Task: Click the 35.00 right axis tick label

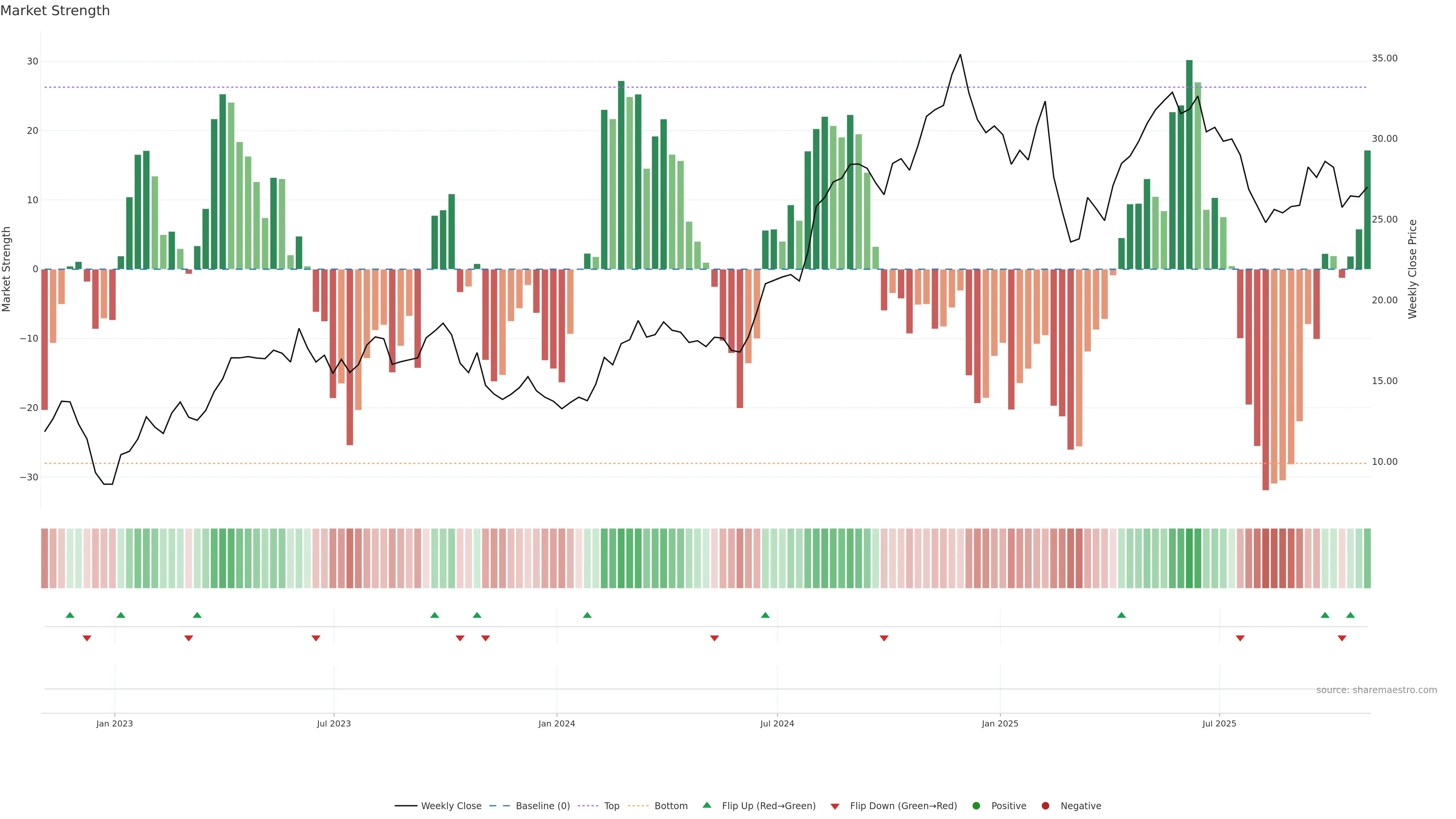Action: pyautogui.click(x=1384, y=58)
